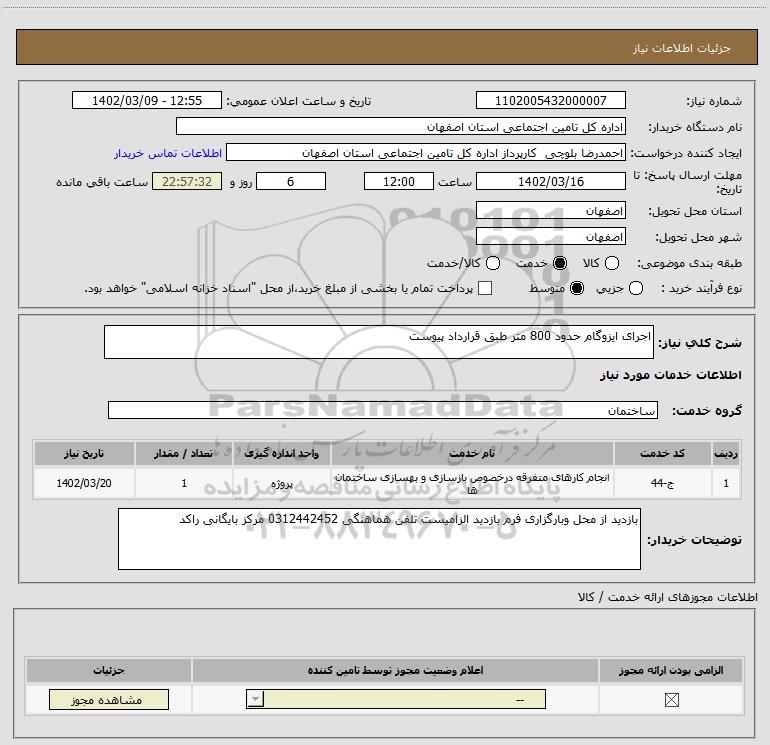Click the تاریخ نیاز column header
Viewport: 770px width, 745px height.
[84, 453]
